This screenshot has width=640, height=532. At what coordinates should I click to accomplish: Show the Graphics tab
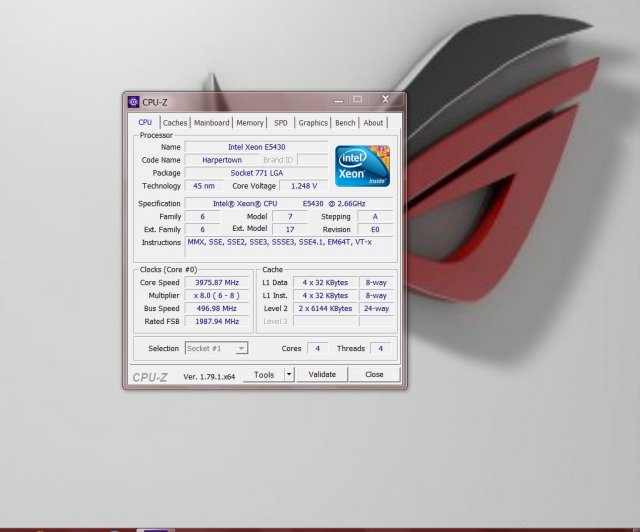click(x=313, y=123)
